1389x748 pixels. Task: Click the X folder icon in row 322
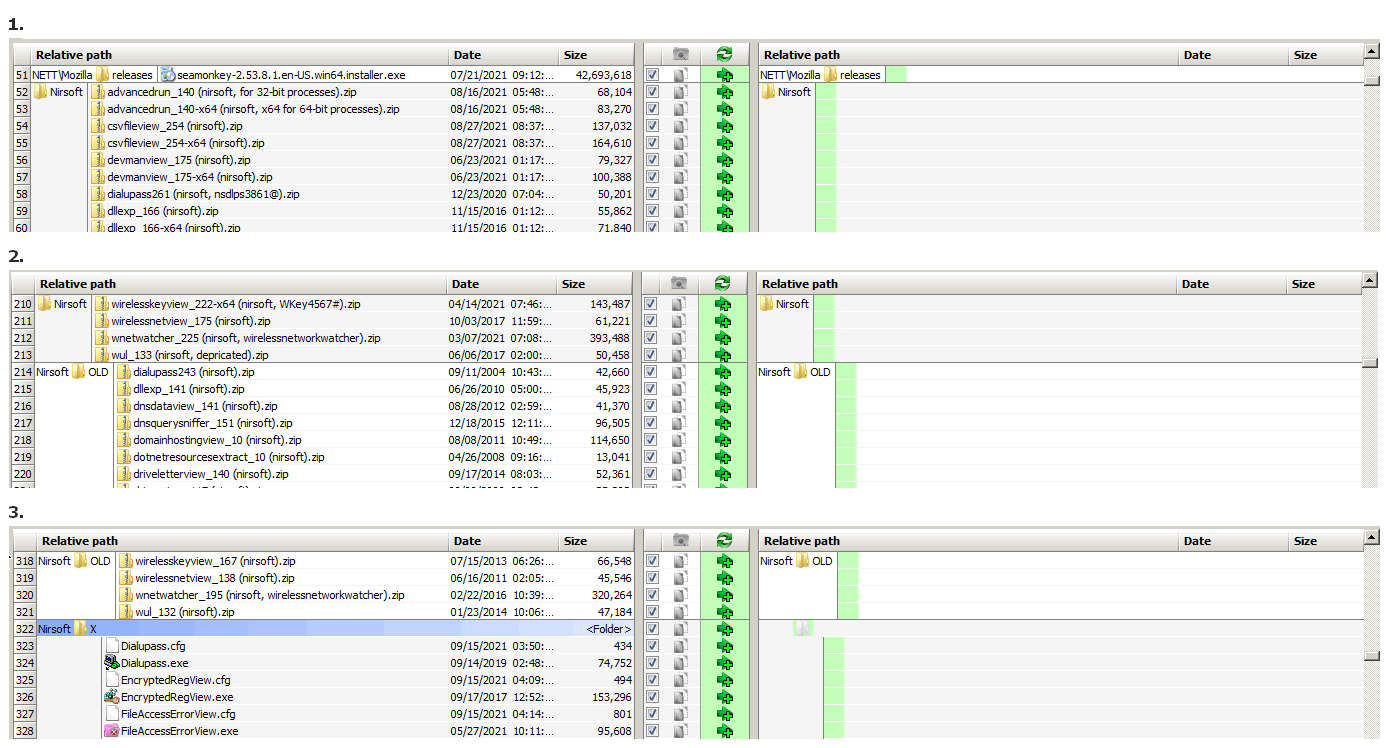click(x=81, y=629)
